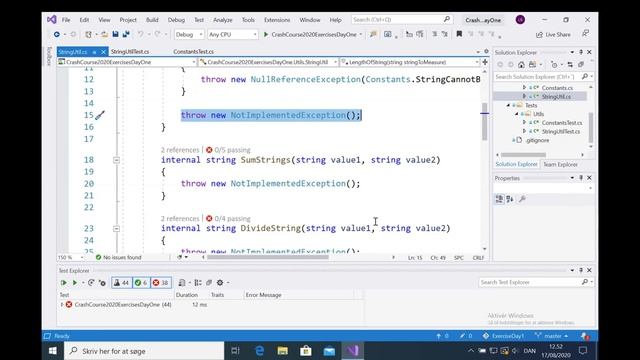The image size is (640, 360).
Task: Open the File menu
Action: [x=66, y=20]
